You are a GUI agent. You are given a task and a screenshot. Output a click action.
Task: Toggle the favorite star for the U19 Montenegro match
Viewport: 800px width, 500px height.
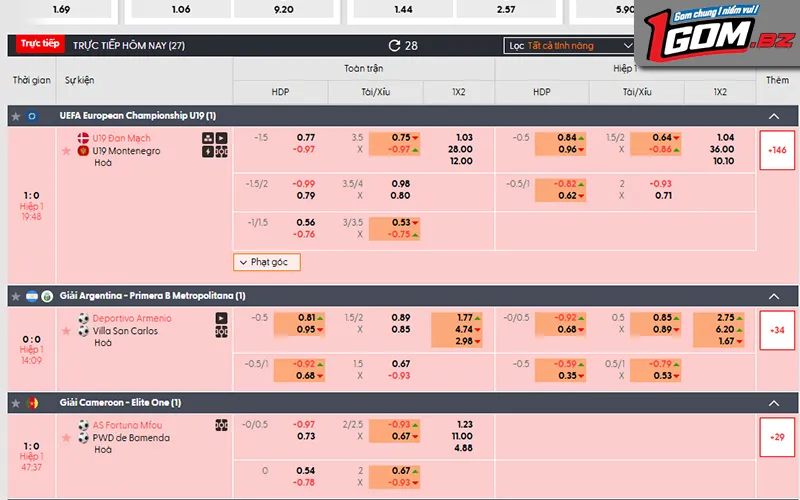[x=66, y=151]
